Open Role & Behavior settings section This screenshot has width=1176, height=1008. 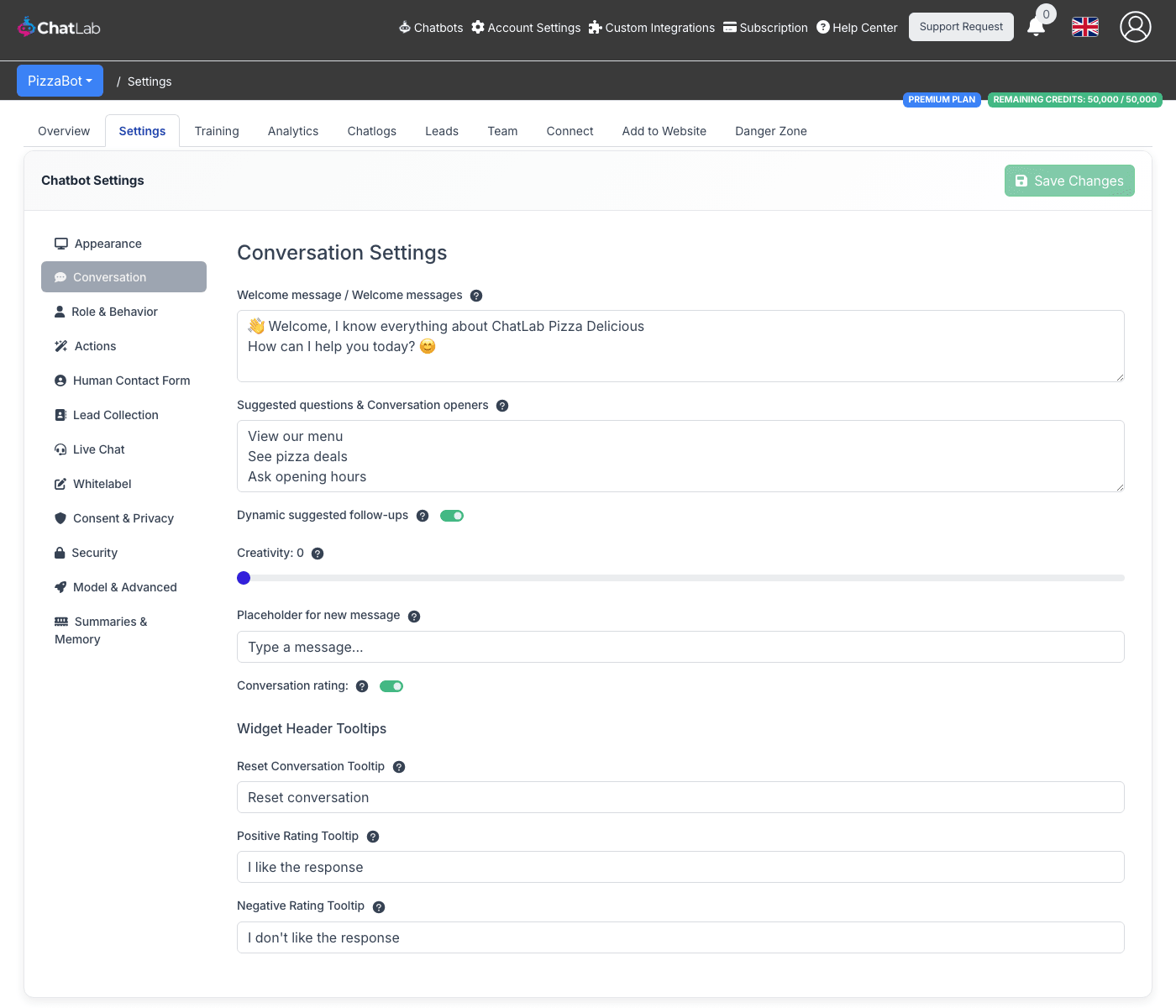tap(114, 312)
